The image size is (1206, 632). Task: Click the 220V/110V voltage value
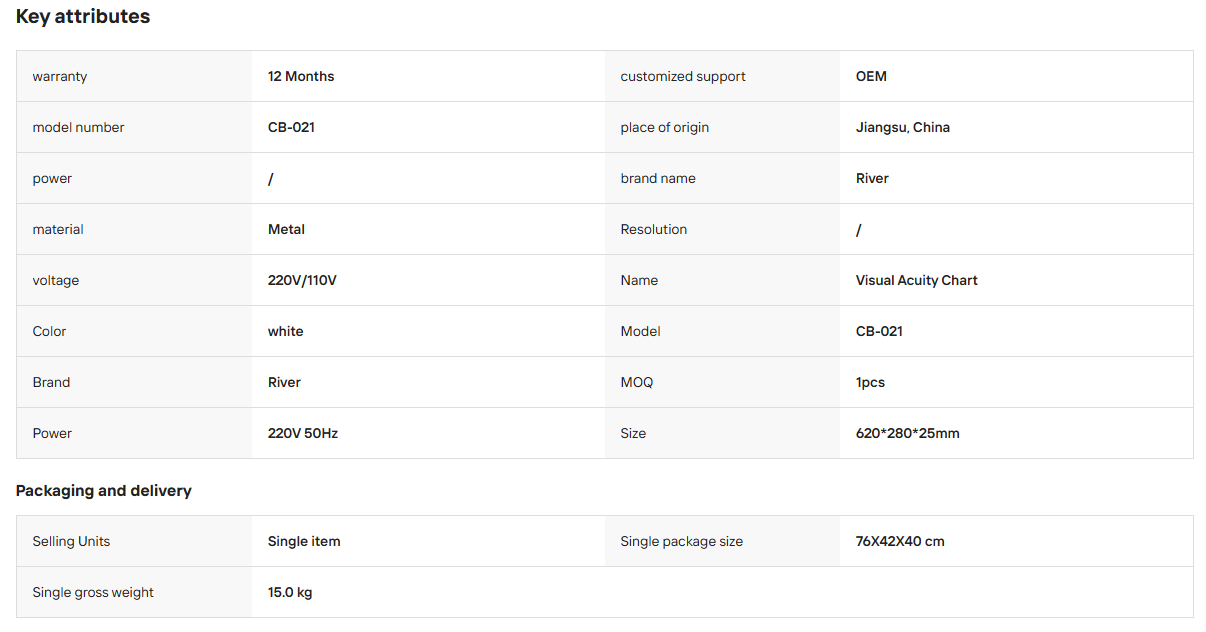302,281
